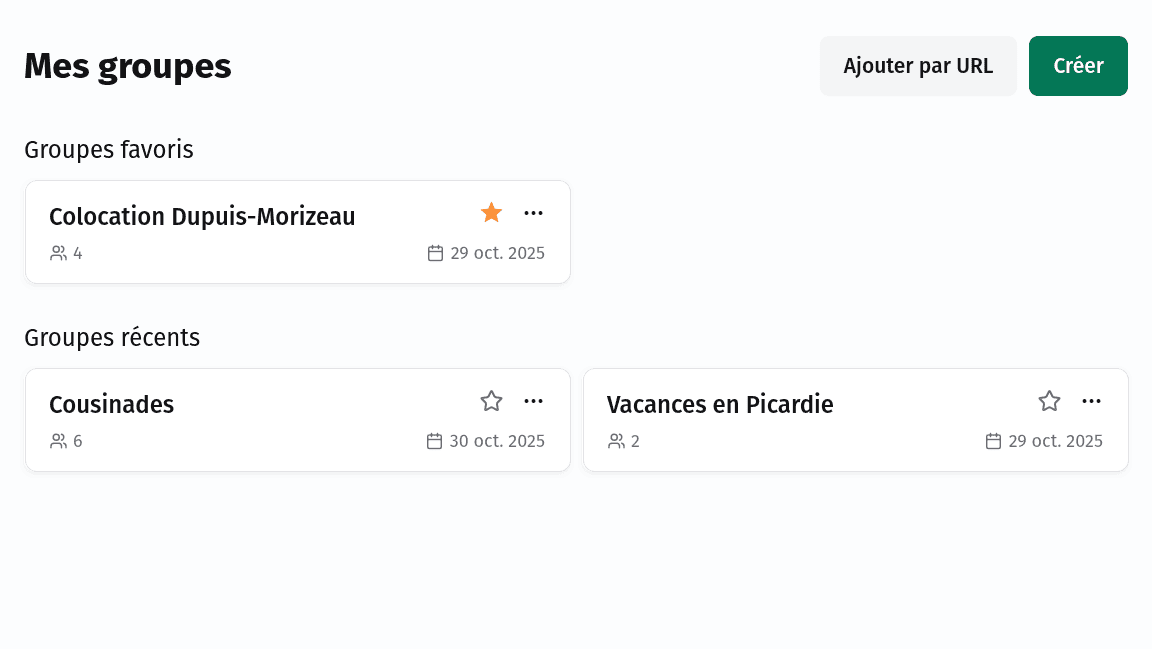Open options menu for Colocation Dupuis-Morizeau
Image resolution: width=1152 pixels, height=649 pixels.
tap(534, 213)
